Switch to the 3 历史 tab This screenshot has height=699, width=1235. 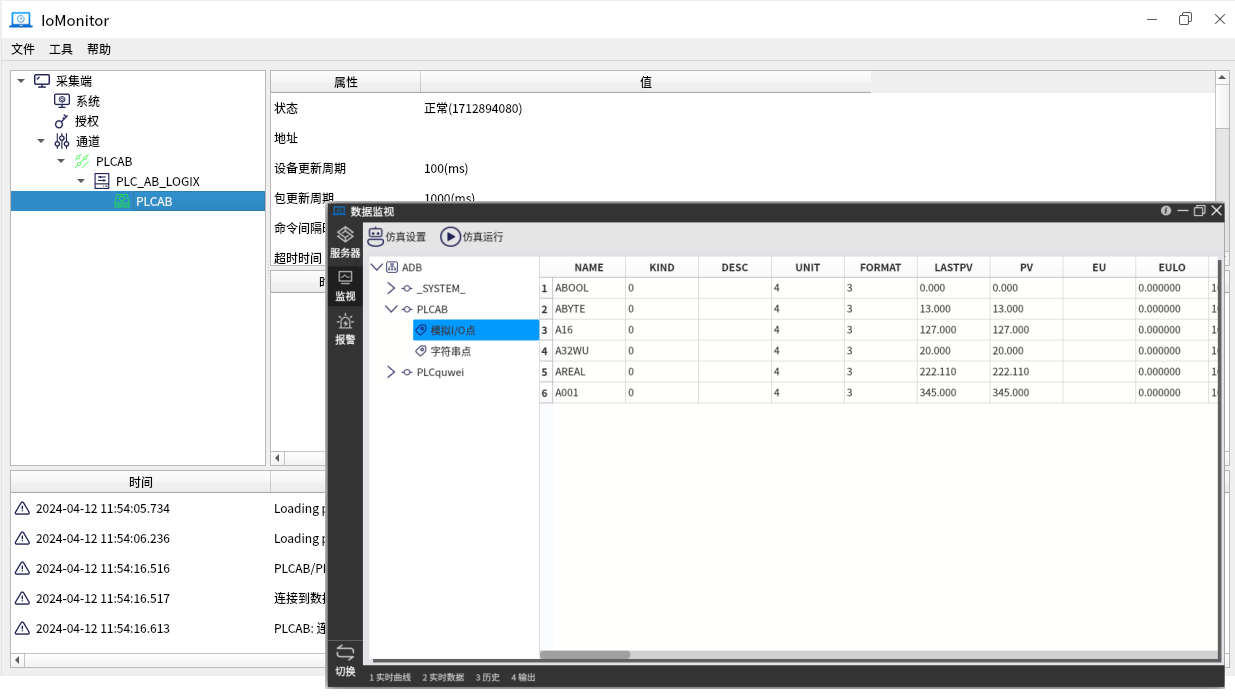tap(487, 677)
